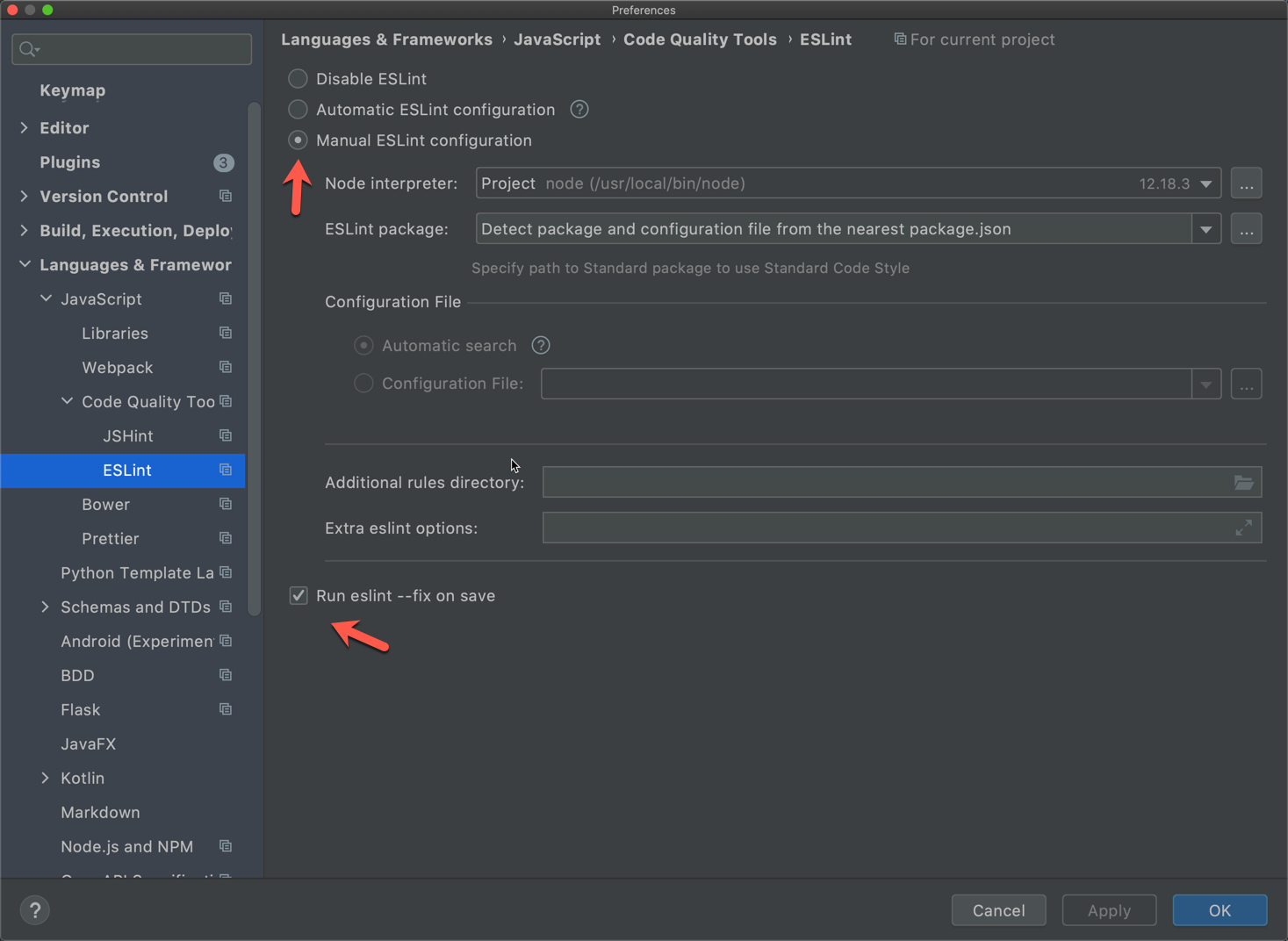
Task: Click the folder icon in Additional rules directory
Action: click(1243, 483)
